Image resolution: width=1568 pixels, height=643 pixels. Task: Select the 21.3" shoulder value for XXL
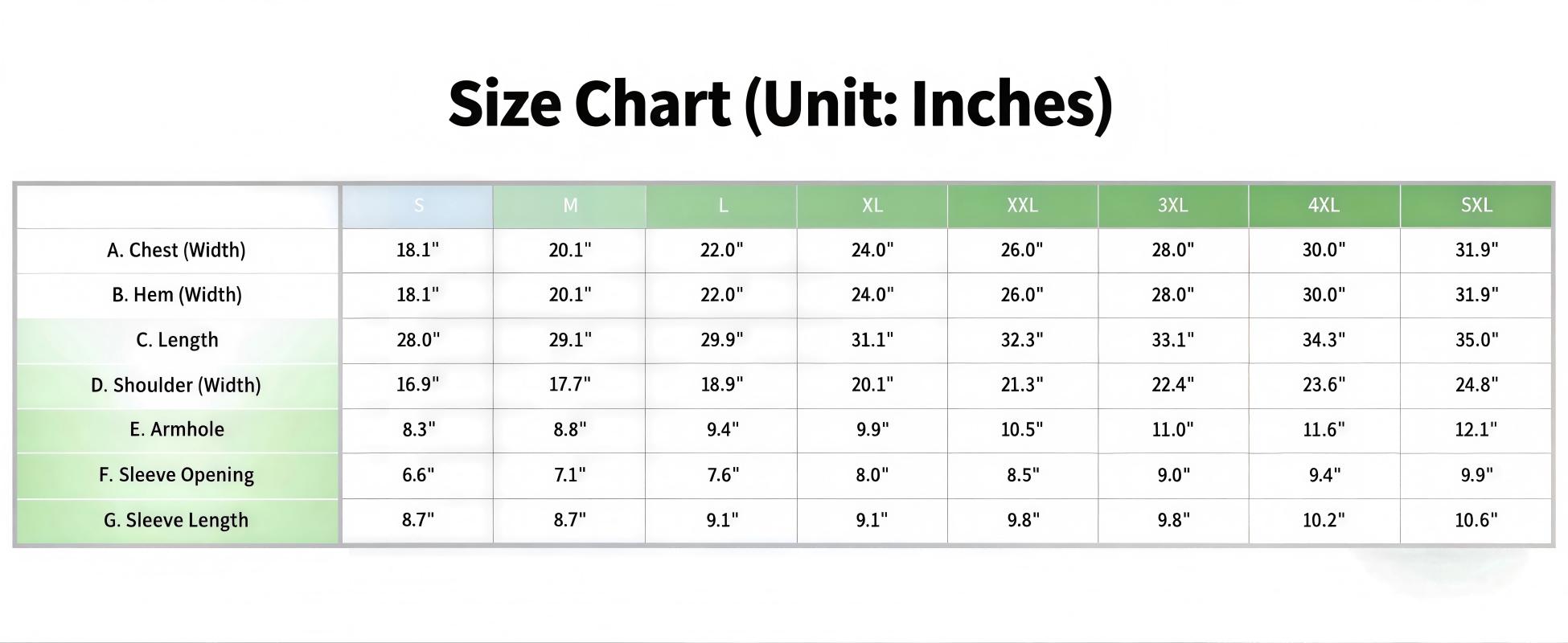(x=1022, y=385)
